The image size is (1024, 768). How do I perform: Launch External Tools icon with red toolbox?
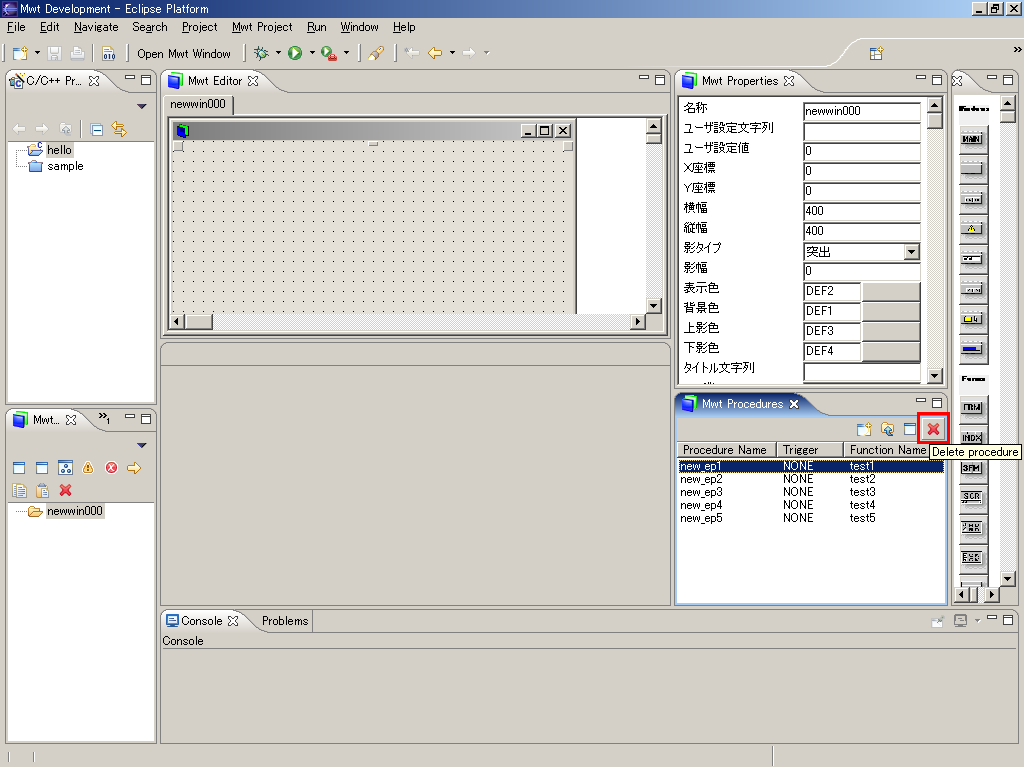[x=329, y=54]
